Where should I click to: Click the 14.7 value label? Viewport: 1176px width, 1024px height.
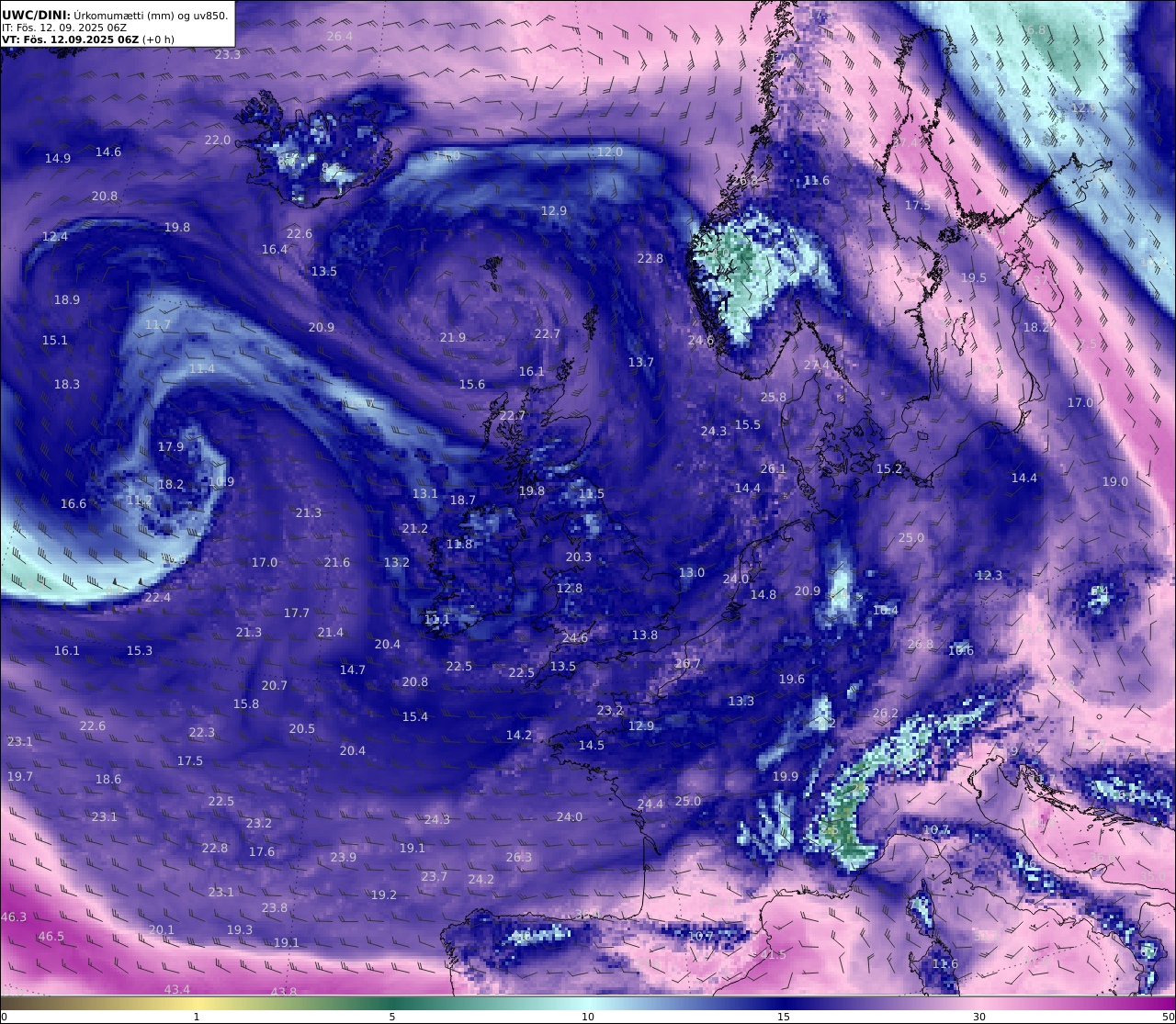tap(353, 670)
